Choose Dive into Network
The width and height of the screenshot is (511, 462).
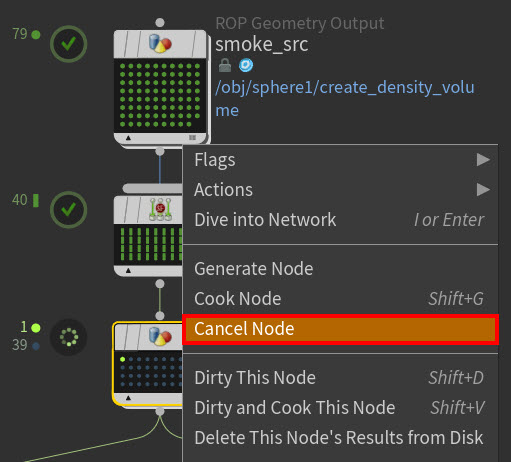point(340,220)
